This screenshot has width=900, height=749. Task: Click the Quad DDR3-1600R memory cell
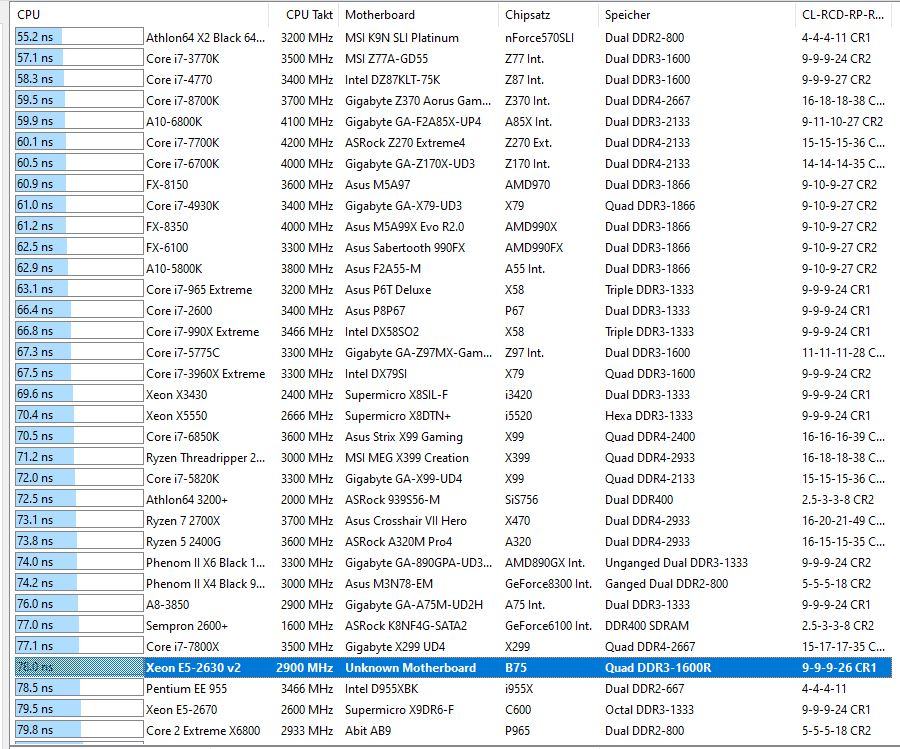658,667
